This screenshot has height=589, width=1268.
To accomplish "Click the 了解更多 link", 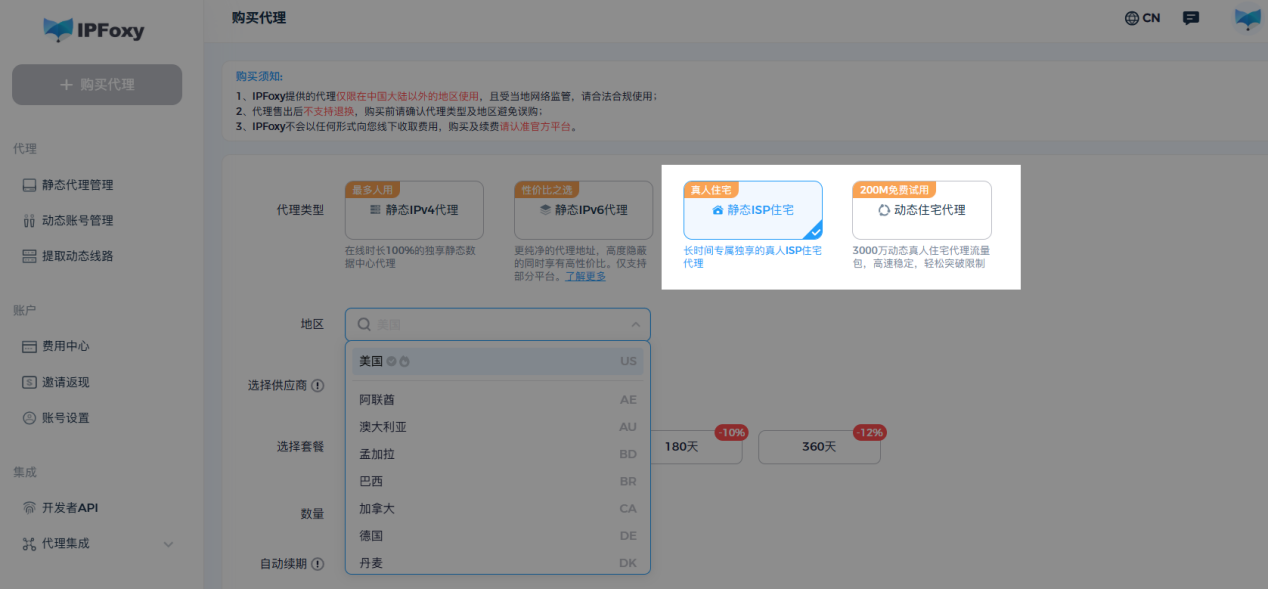I will [586, 276].
